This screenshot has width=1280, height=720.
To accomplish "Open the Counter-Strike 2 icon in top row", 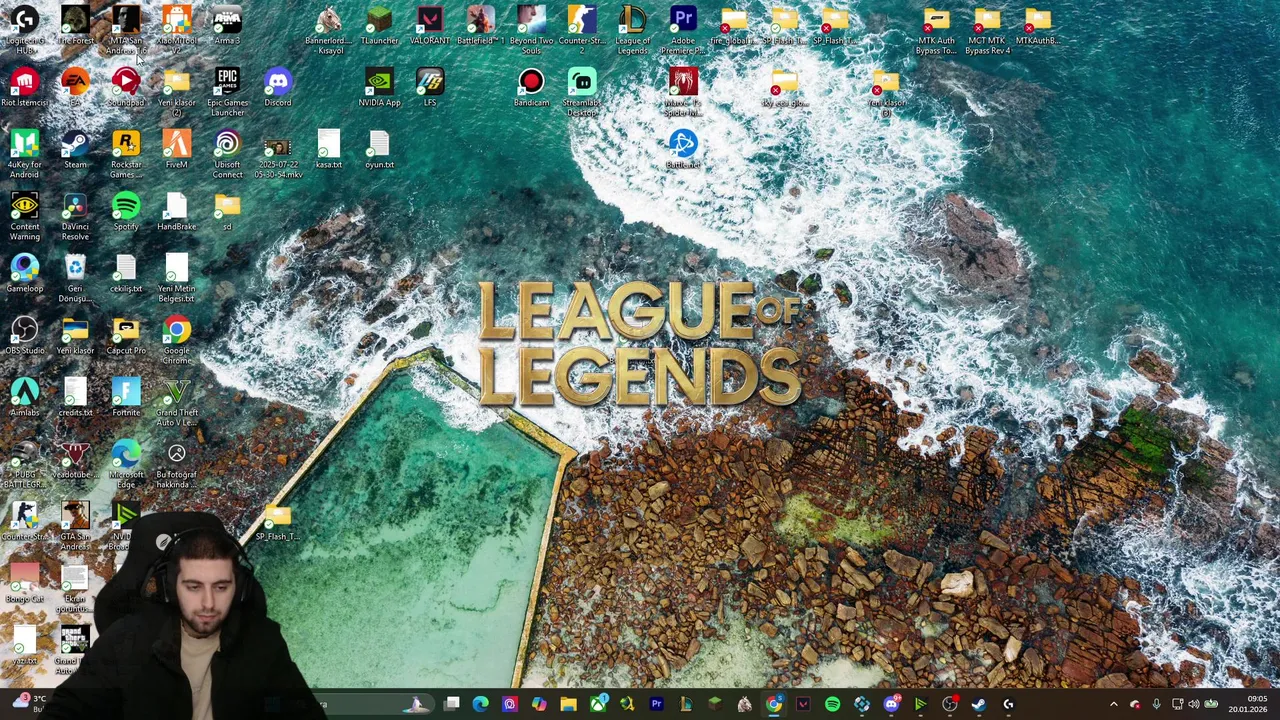I will tap(582, 30).
